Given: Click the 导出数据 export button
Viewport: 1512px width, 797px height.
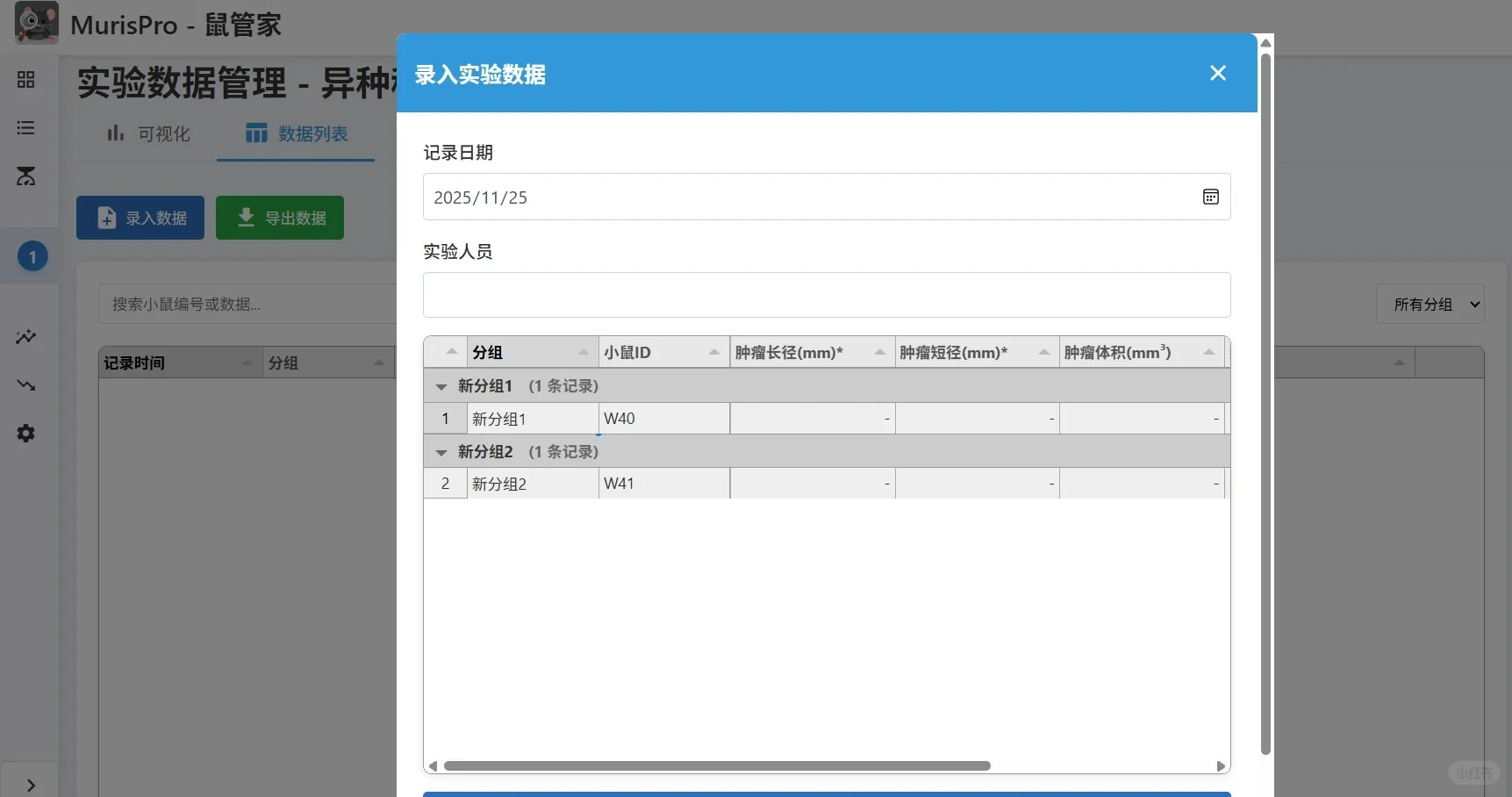Looking at the screenshot, I should point(279,217).
